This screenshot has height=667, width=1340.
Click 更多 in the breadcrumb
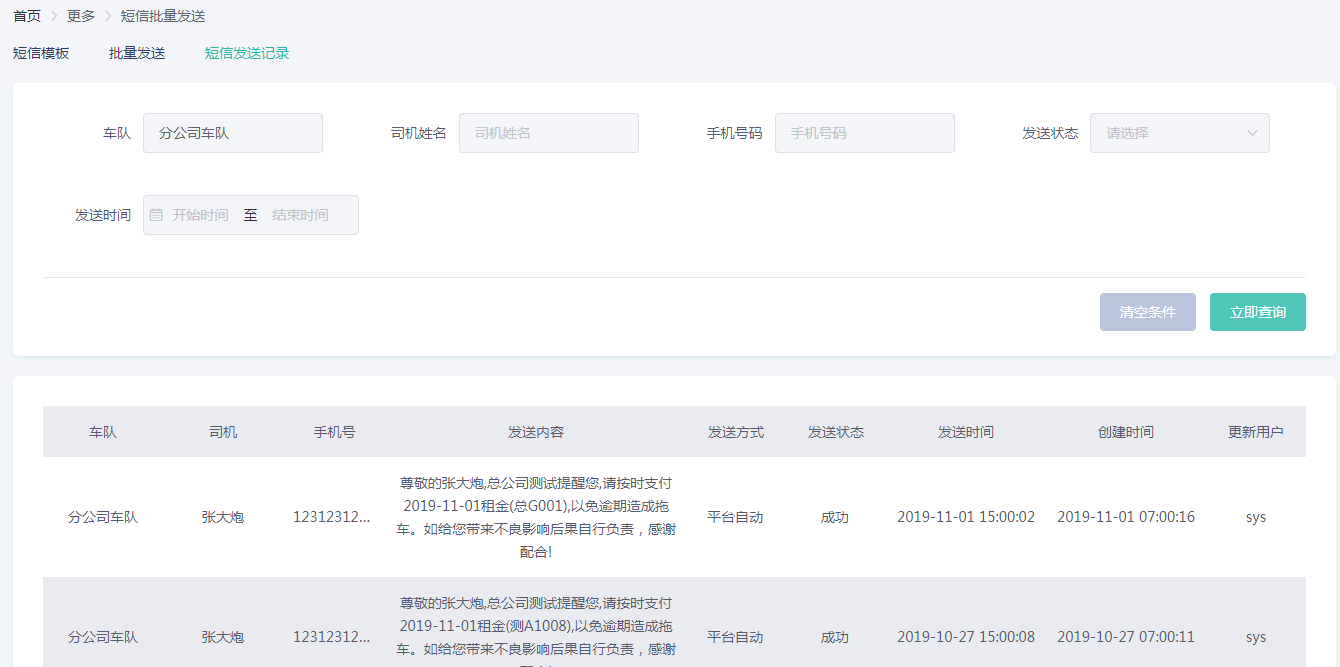pyautogui.click(x=81, y=16)
